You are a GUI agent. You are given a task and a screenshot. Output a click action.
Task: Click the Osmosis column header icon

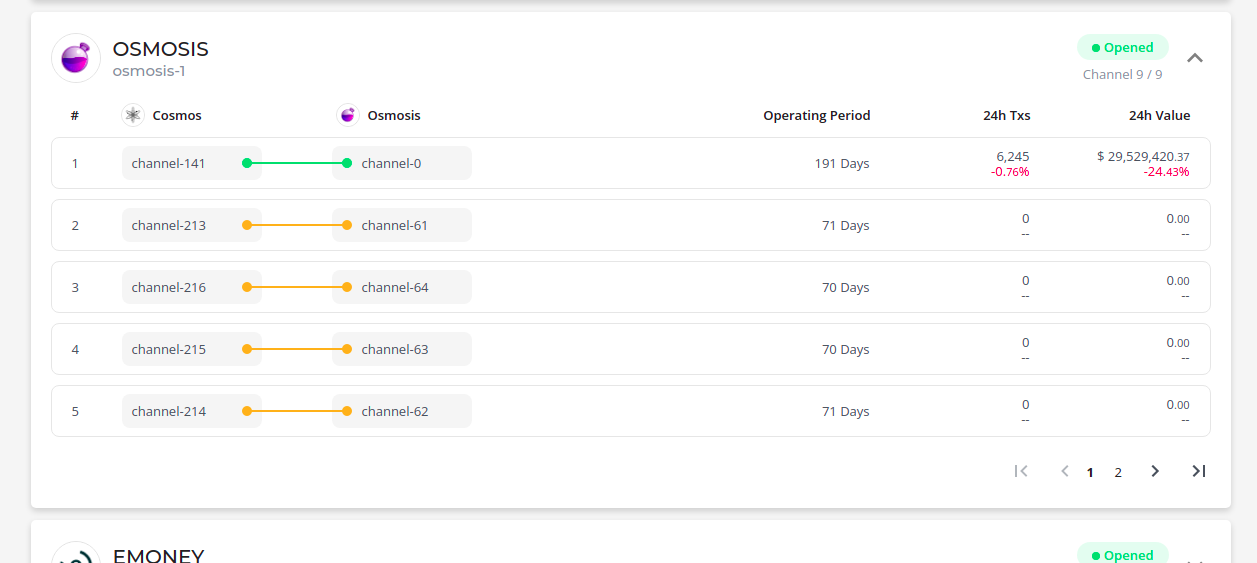(348, 115)
